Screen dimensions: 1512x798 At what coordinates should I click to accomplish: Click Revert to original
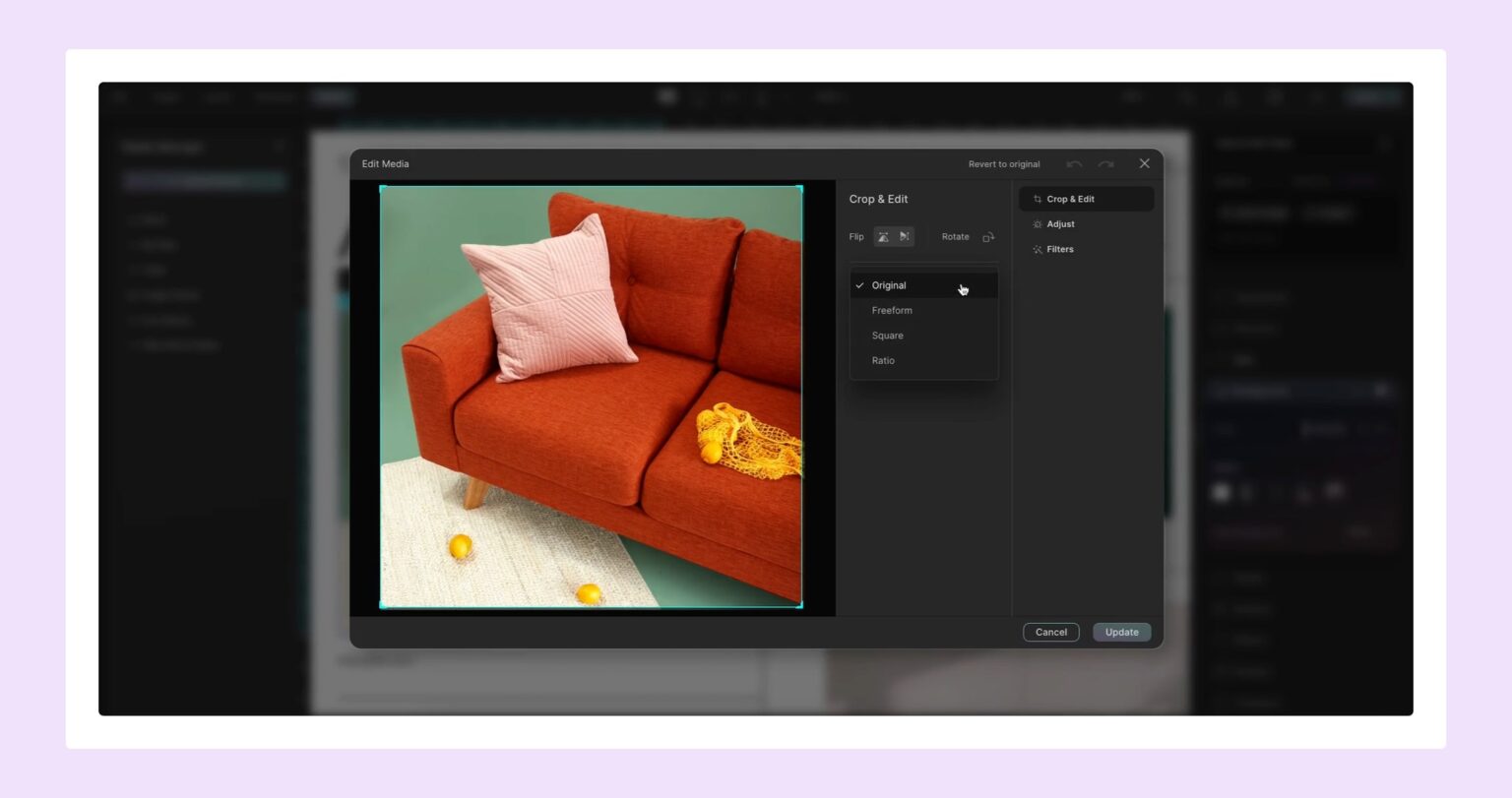[x=1003, y=164]
